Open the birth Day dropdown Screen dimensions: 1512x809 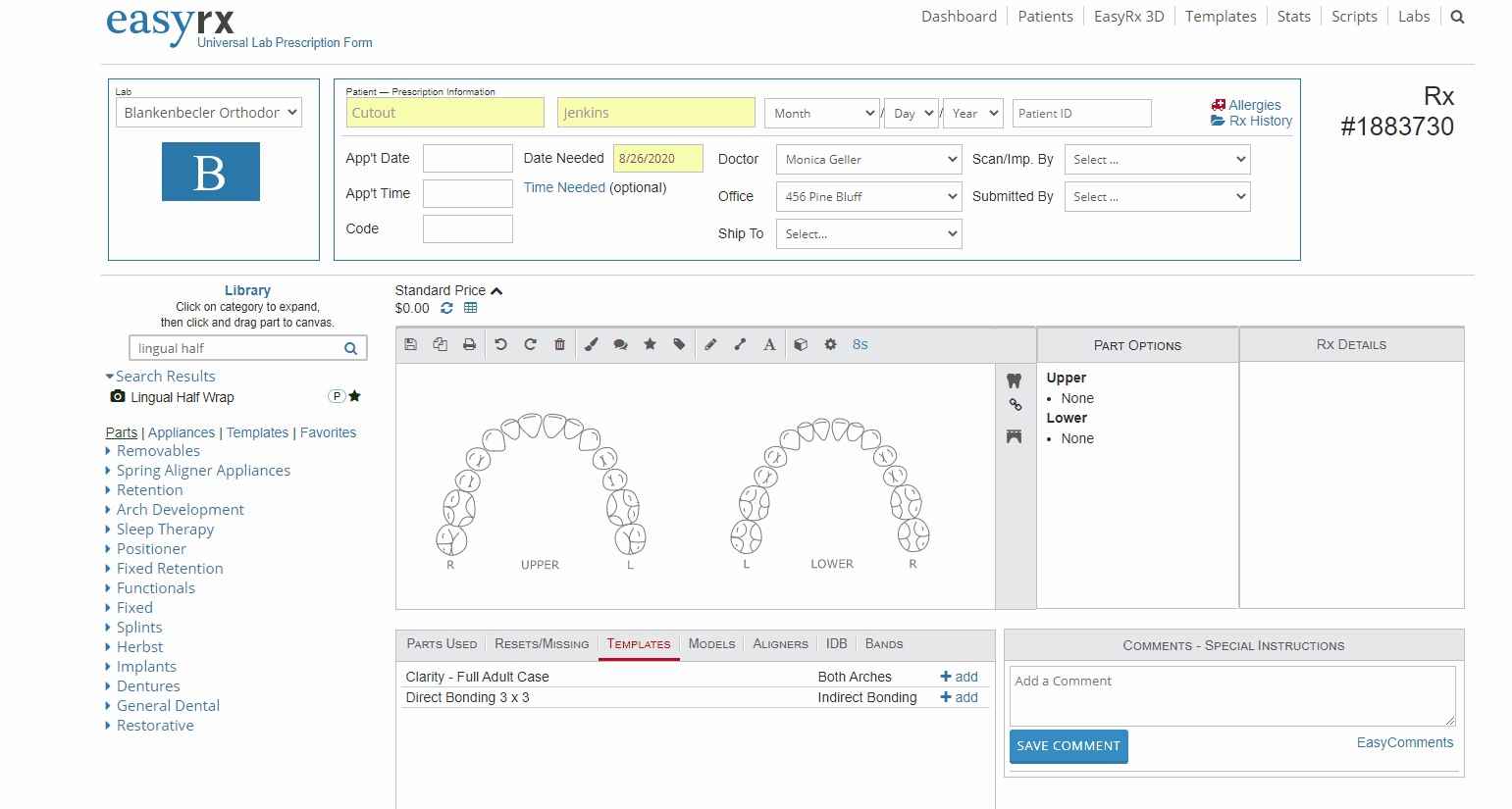912,113
